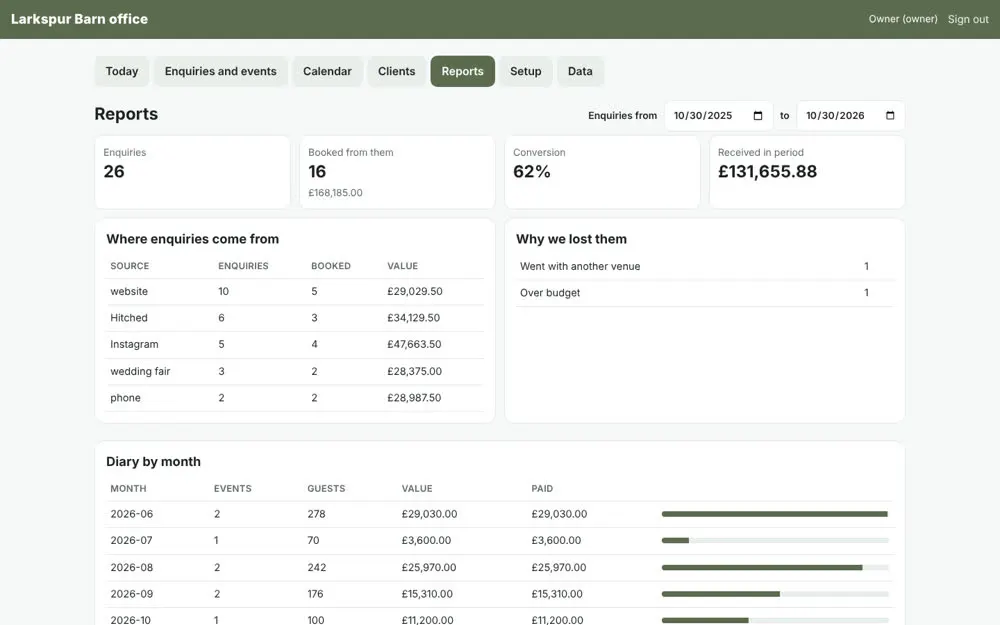Screen dimensions: 1000x625
Task: Switch to the Today tab
Action: [x=122, y=71]
